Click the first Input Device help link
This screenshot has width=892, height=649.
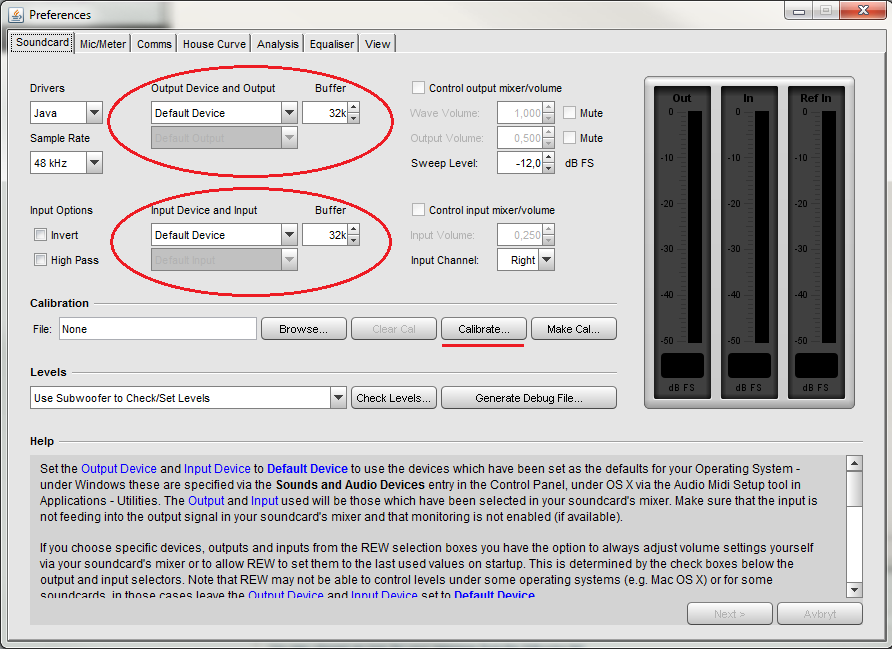[217, 469]
